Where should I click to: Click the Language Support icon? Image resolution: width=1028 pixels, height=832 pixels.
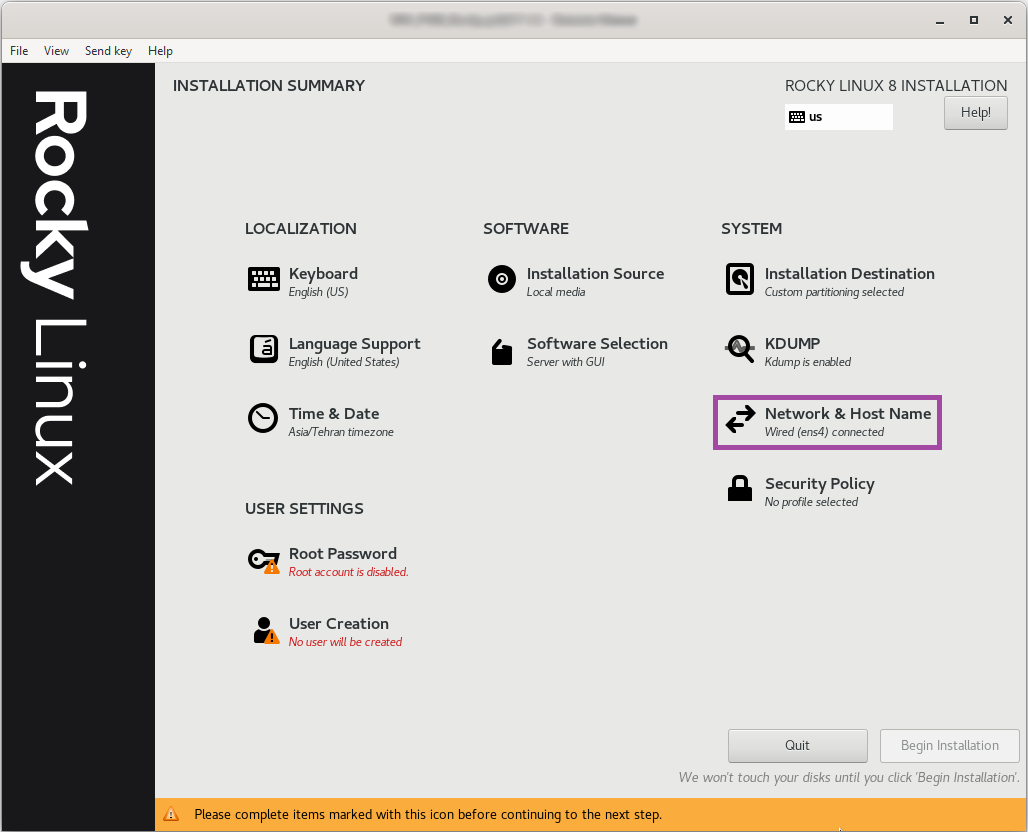264,349
